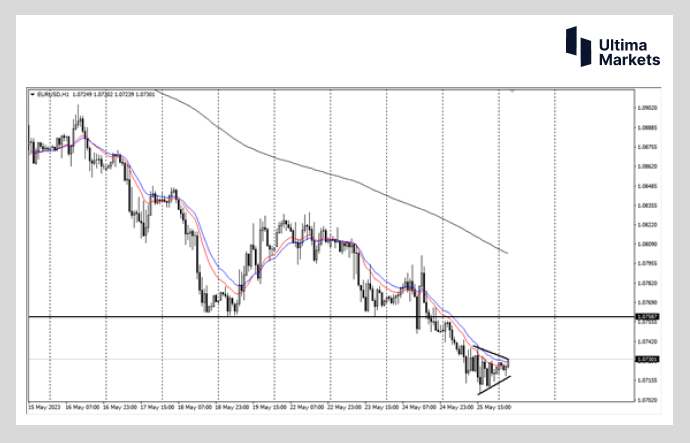Click the 1.09020 price axis label

(647, 108)
